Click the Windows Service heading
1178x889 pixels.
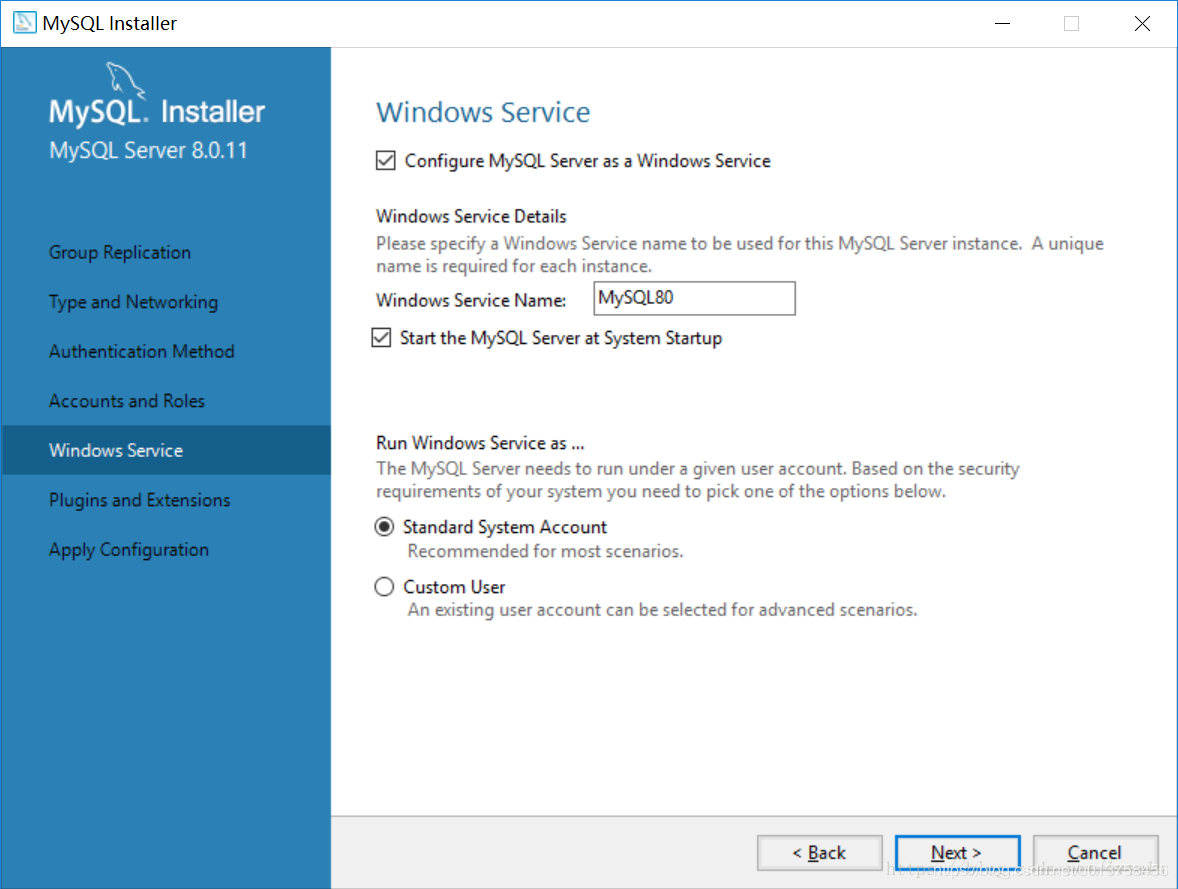pos(483,112)
